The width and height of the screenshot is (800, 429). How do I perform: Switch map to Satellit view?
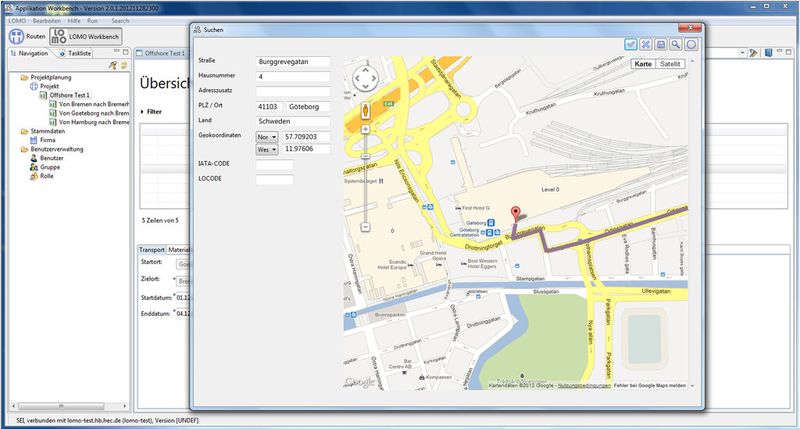tap(669, 64)
